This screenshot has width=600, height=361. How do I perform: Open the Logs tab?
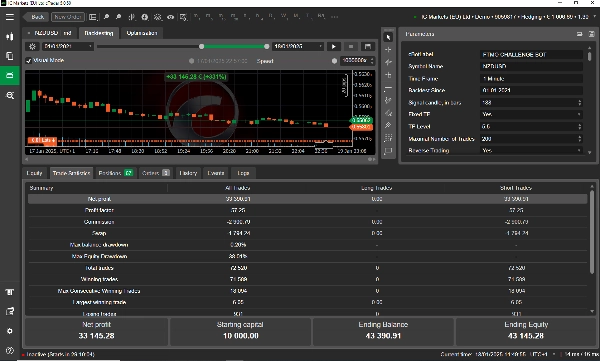coord(243,173)
